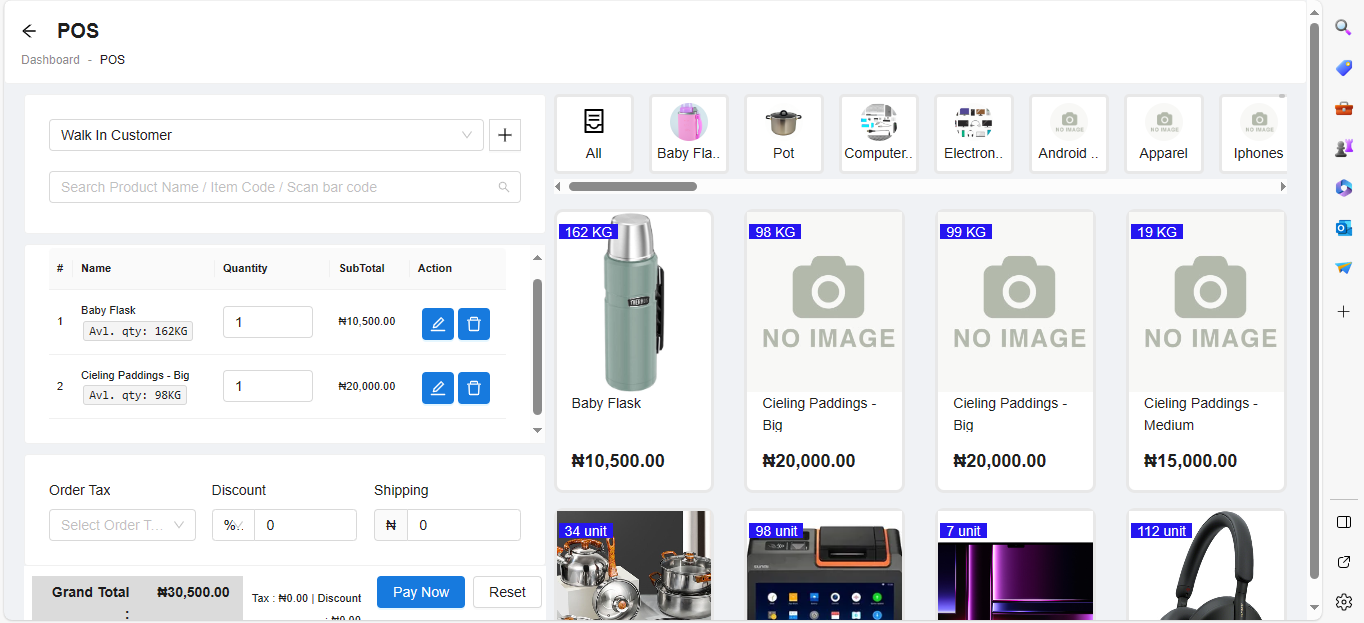Image resolution: width=1364 pixels, height=623 pixels.
Task: Toggle the split screen sidebar icon
Action: coord(1343,522)
